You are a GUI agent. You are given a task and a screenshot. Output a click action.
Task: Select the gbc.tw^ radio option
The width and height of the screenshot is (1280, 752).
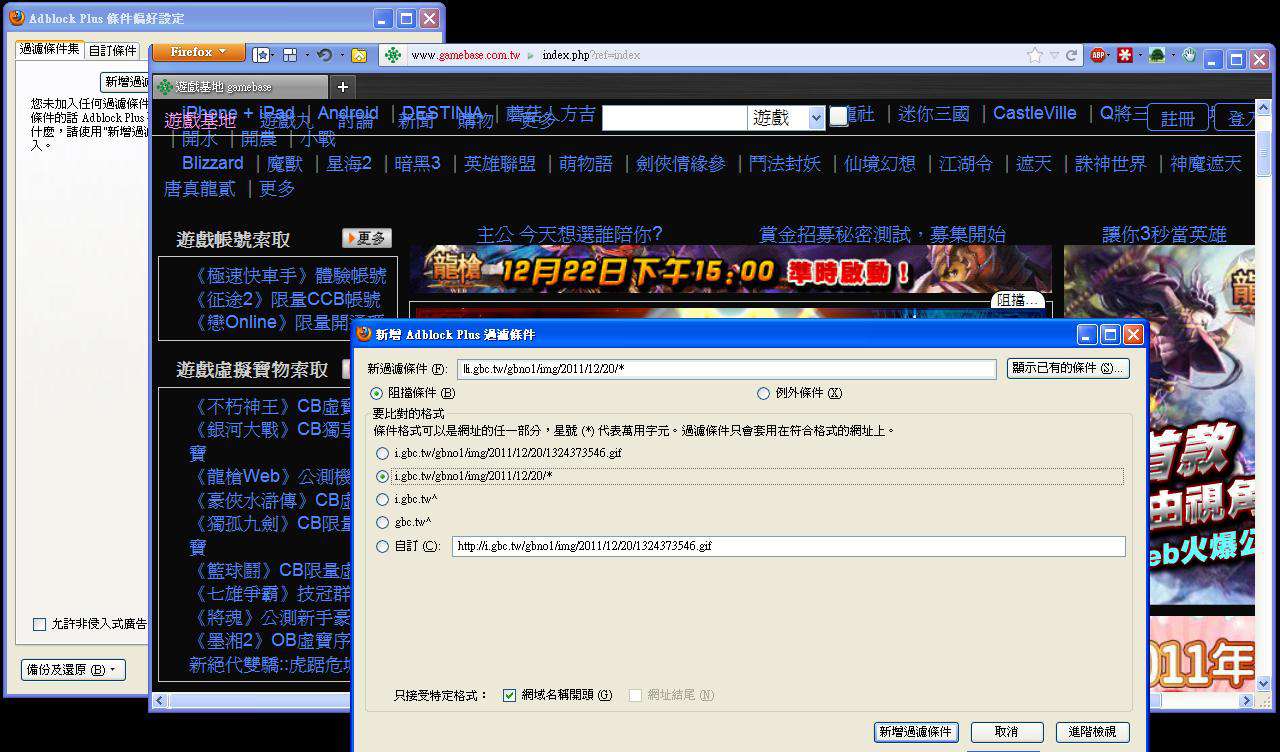(382, 523)
